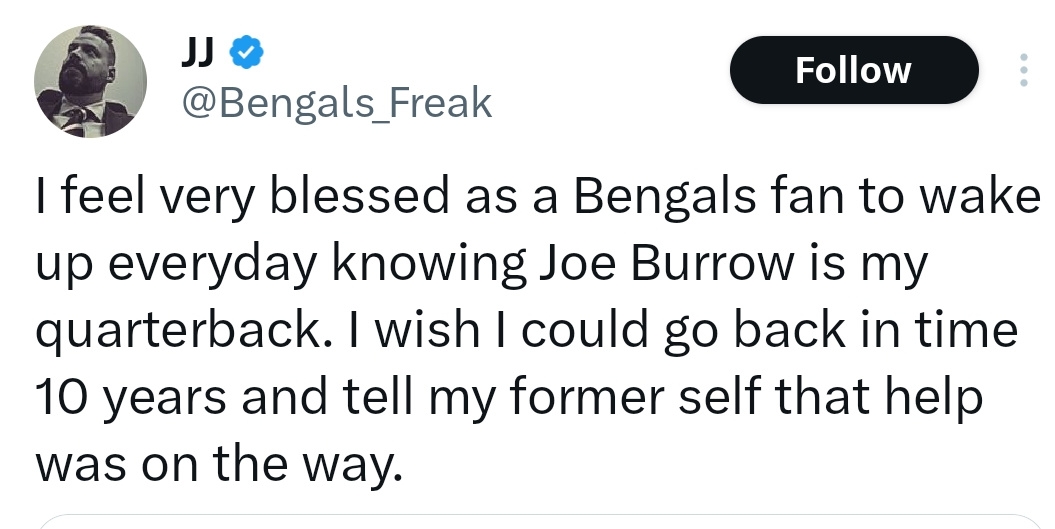Open the three-dot more options menu
1055x529 pixels.
1023,70
